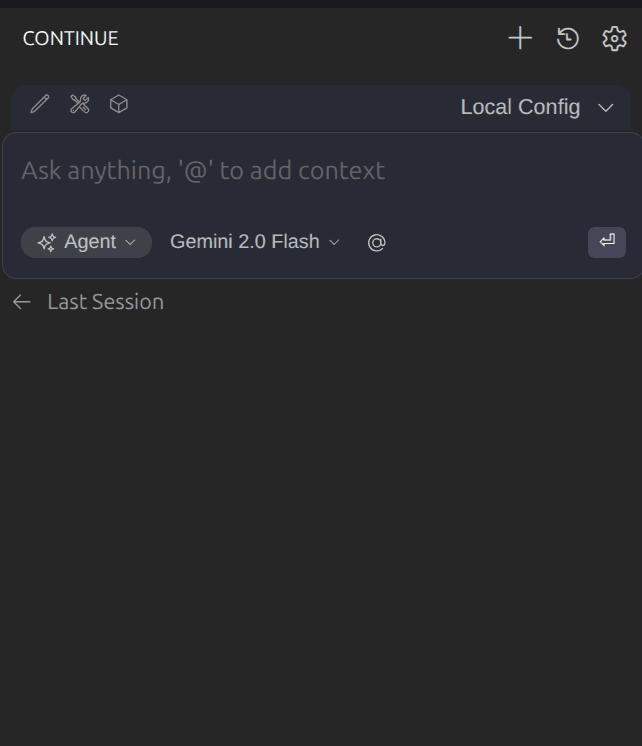Viewport: 642px width, 746px height.
Task: Expand the chevron after Gemini 2.0 Flash
Action: pos(335,243)
